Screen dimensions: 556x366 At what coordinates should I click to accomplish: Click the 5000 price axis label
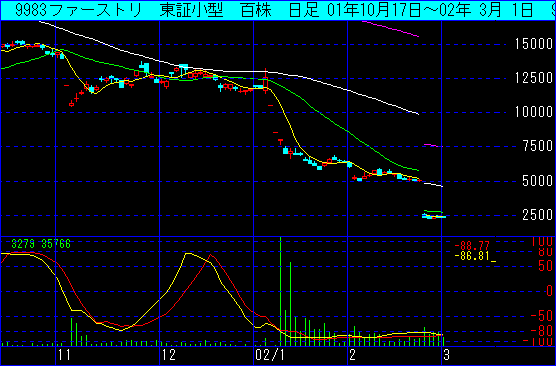(x=538, y=181)
